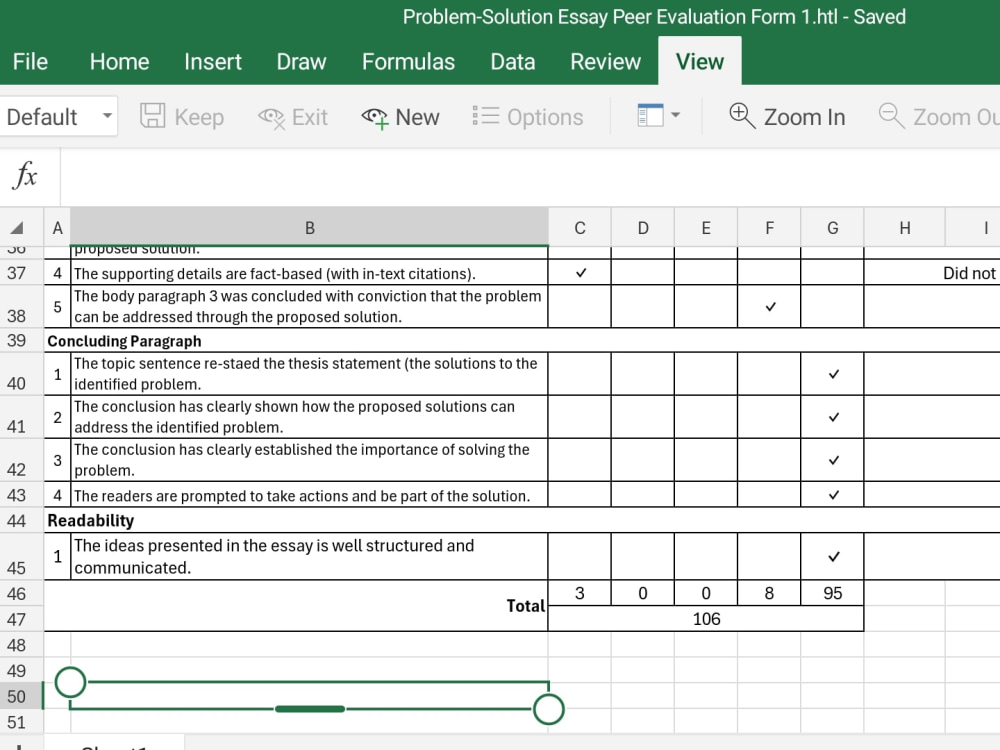Click the checkmark in row 40 column G
Image resolution: width=1000 pixels, height=750 pixels.
click(834, 374)
